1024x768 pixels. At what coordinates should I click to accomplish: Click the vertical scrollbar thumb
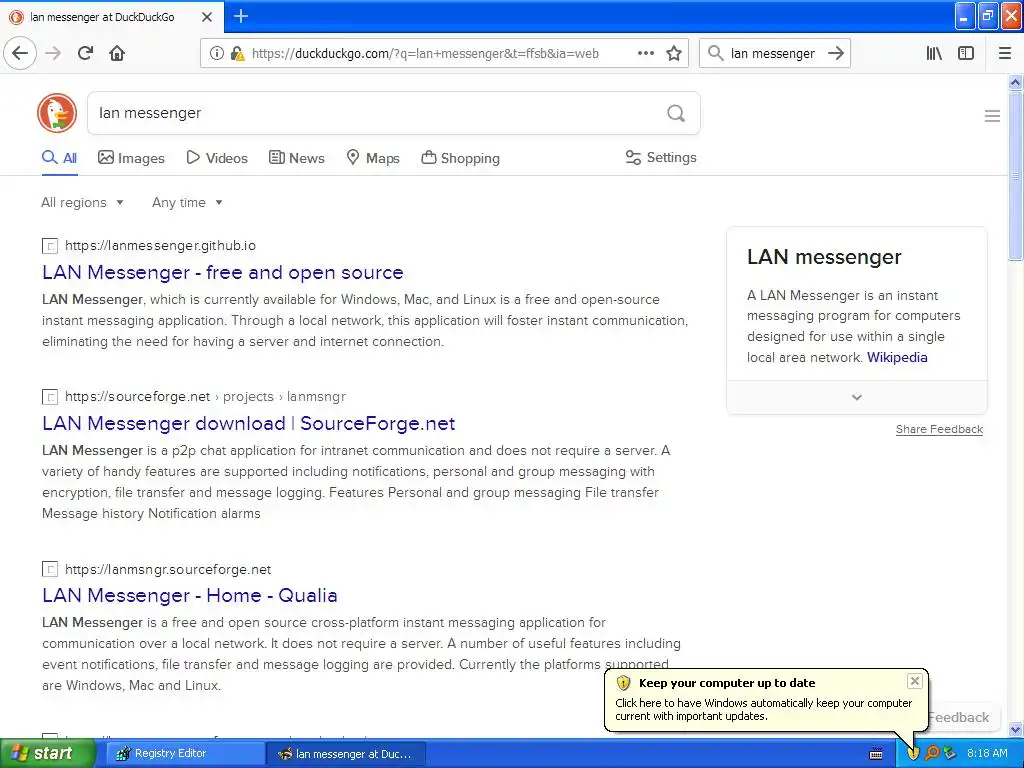click(x=1015, y=176)
